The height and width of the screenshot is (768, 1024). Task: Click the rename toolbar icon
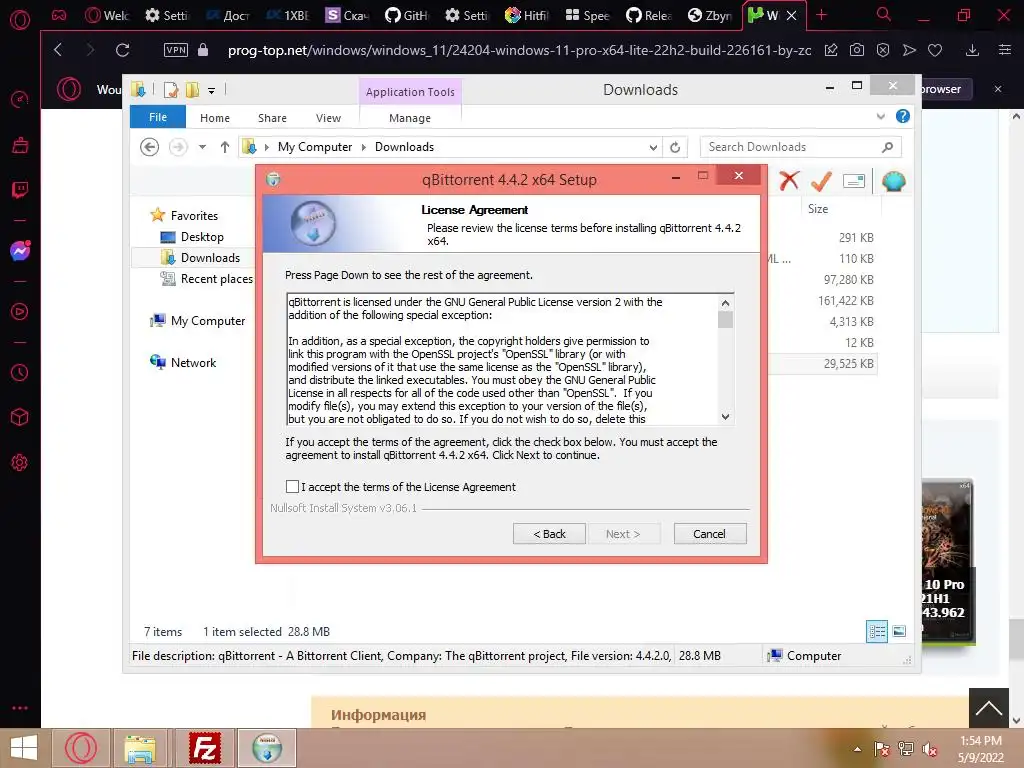click(x=854, y=181)
